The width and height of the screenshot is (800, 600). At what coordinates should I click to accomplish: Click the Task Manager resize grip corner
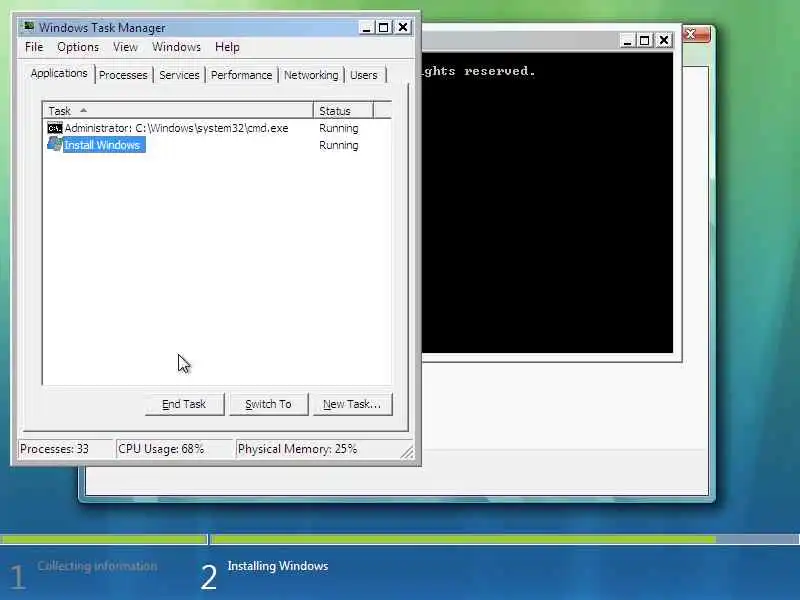coord(407,452)
